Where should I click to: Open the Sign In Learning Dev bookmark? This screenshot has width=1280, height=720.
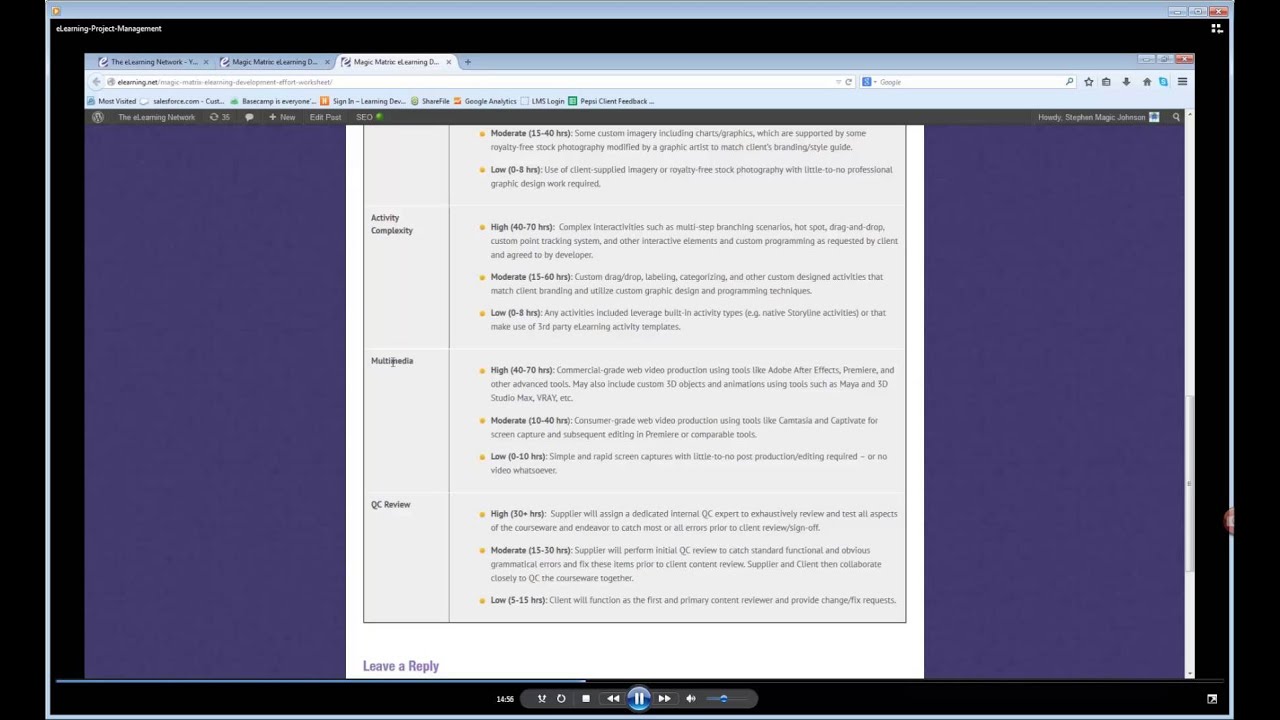[363, 101]
